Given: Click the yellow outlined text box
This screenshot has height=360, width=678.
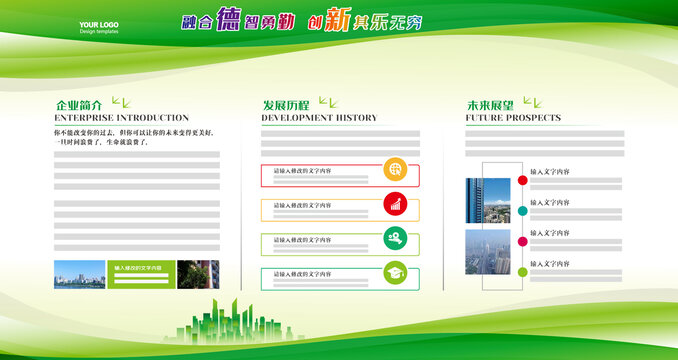Looking at the screenshot, I should 340,210.
